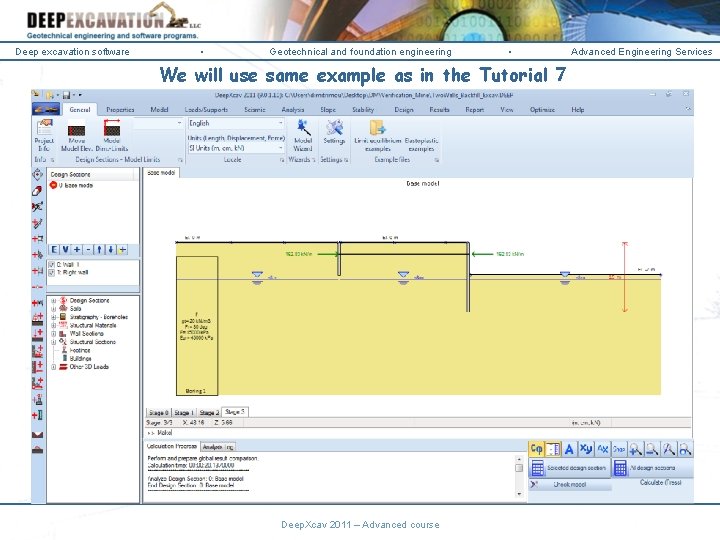Click the save disk icon in title bar
This screenshot has height=540, width=720.
(67, 95)
